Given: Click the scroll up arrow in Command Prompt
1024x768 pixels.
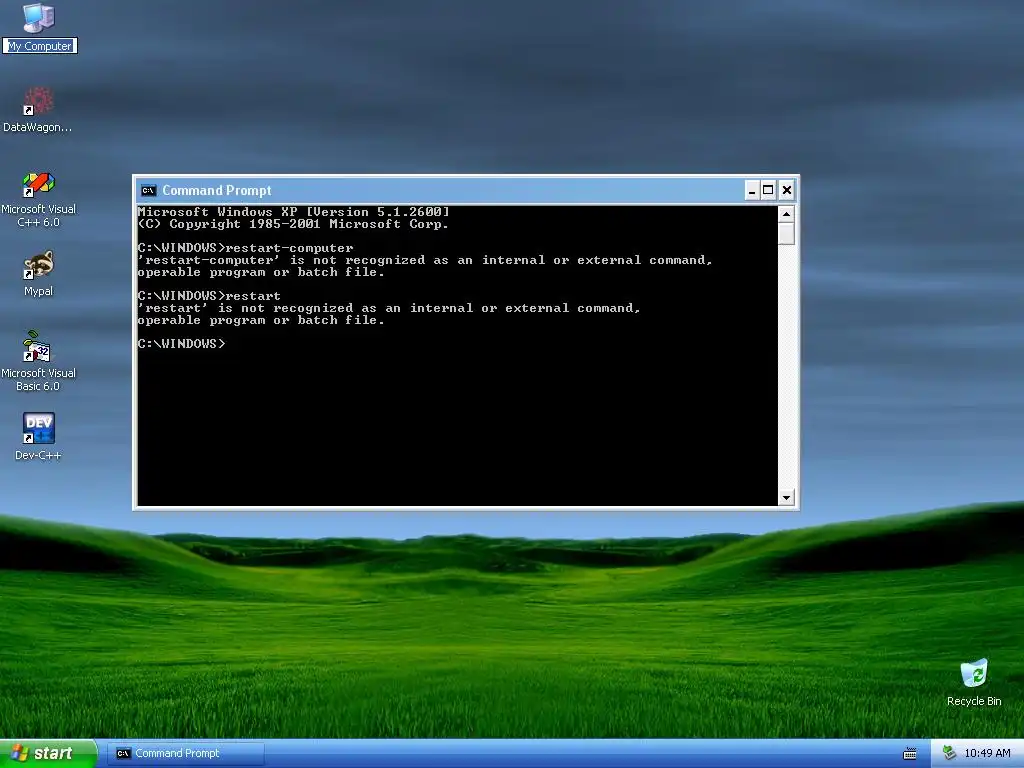Looking at the screenshot, I should [786, 214].
